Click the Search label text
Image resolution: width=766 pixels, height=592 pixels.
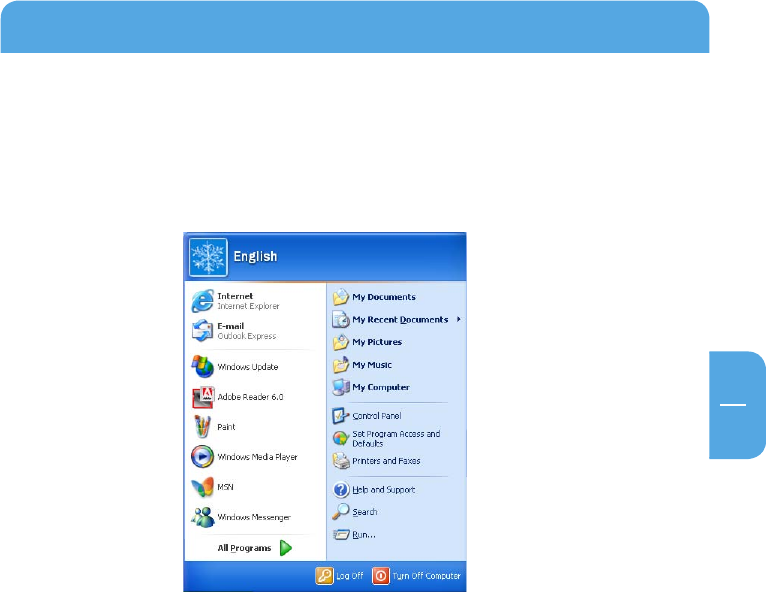(364, 512)
